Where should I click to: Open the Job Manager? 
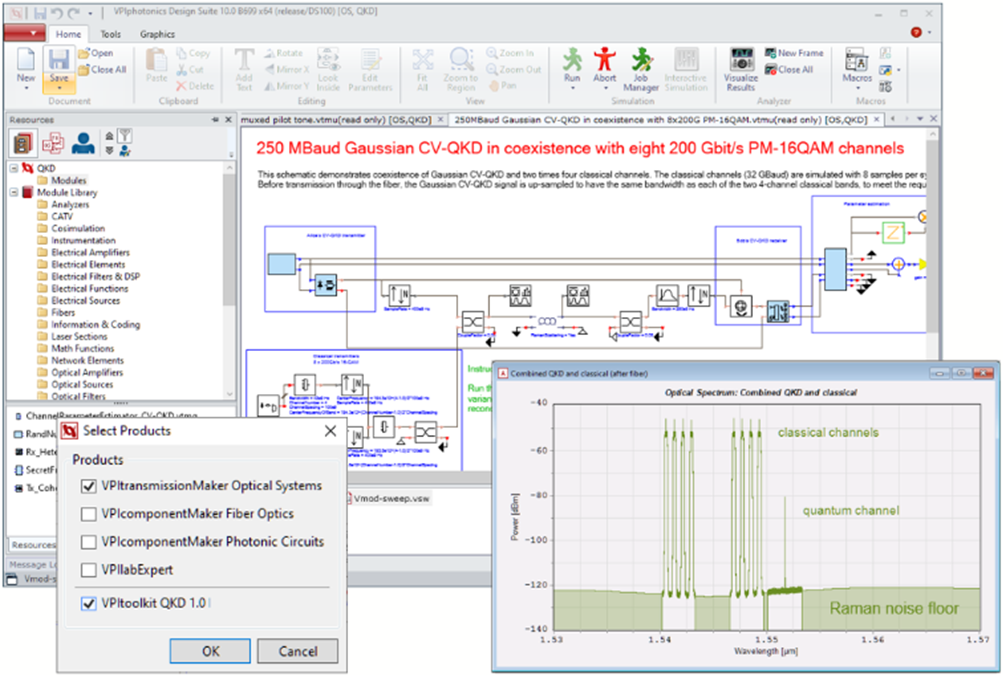pos(641,69)
